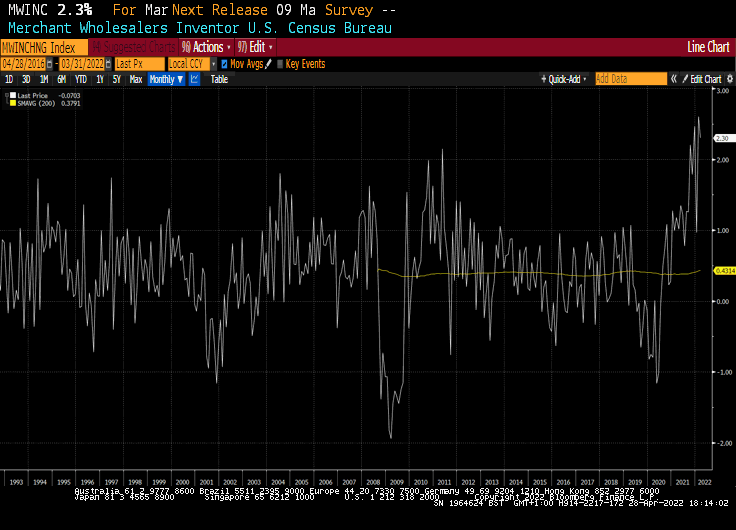The width and height of the screenshot is (736, 530).
Task: Select the 1D range tab
Action: [x=9, y=79]
